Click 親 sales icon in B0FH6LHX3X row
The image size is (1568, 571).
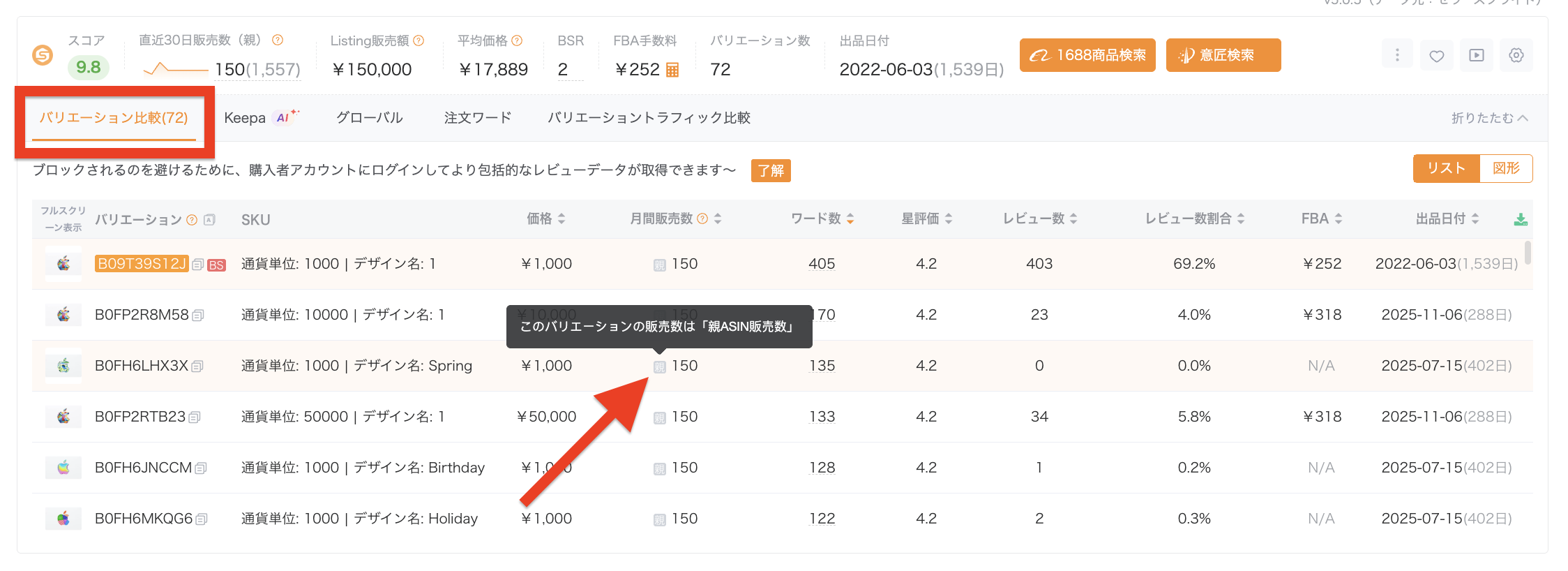pyautogui.click(x=659, y=367)
